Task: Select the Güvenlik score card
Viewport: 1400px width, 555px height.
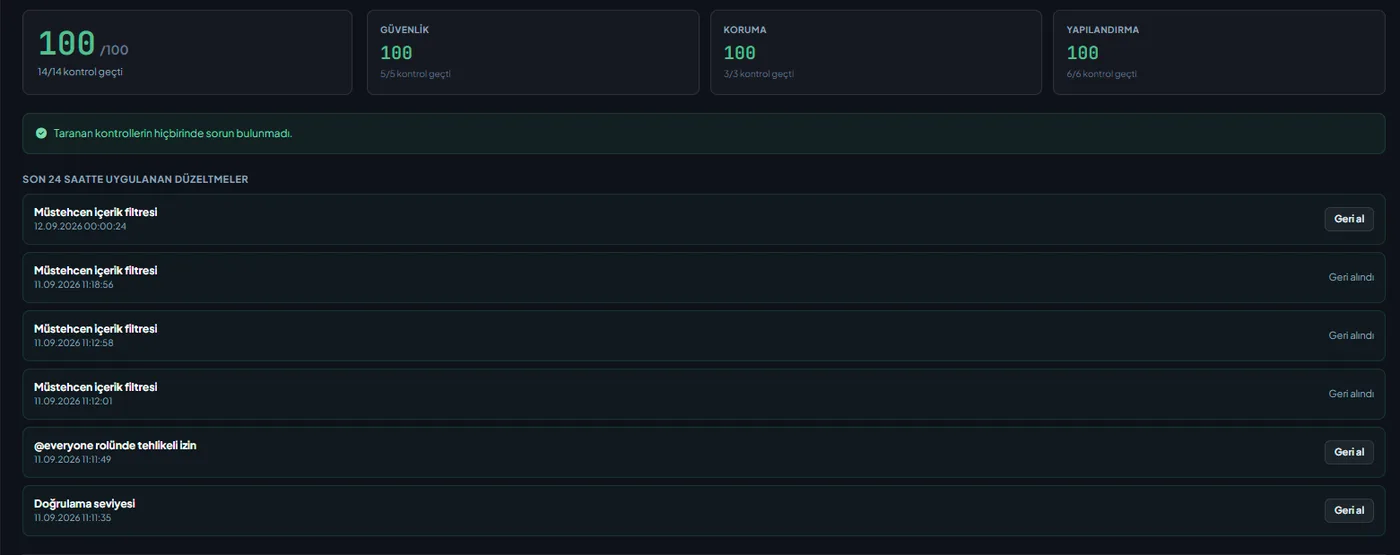Action: 533,52
